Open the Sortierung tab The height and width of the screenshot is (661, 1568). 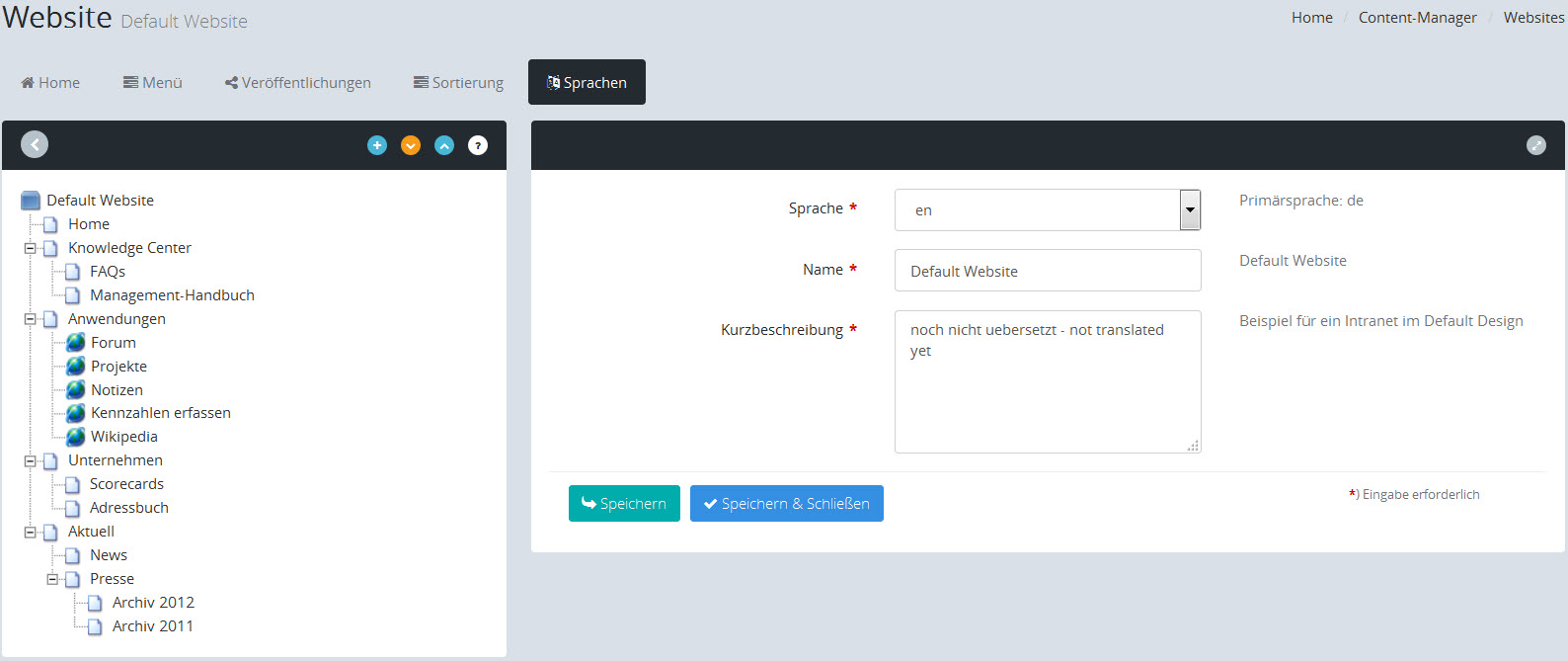458,83
